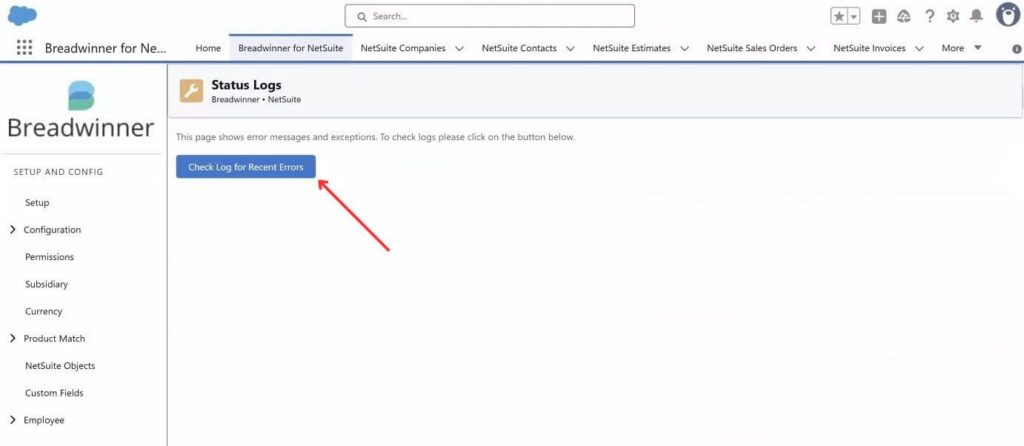Viewport: 1024px width, 446px height.
Task: Open Setup in the sidebar
Action: click(37, 202)
